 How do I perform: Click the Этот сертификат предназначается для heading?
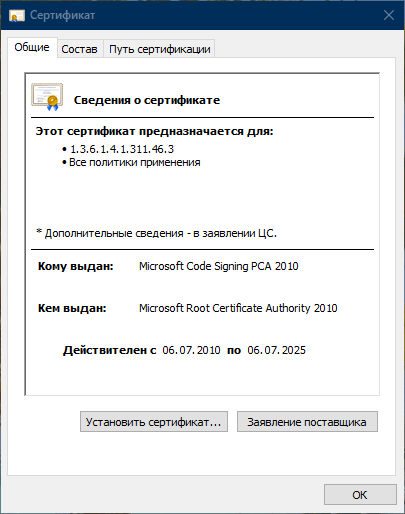pos(154,131)
